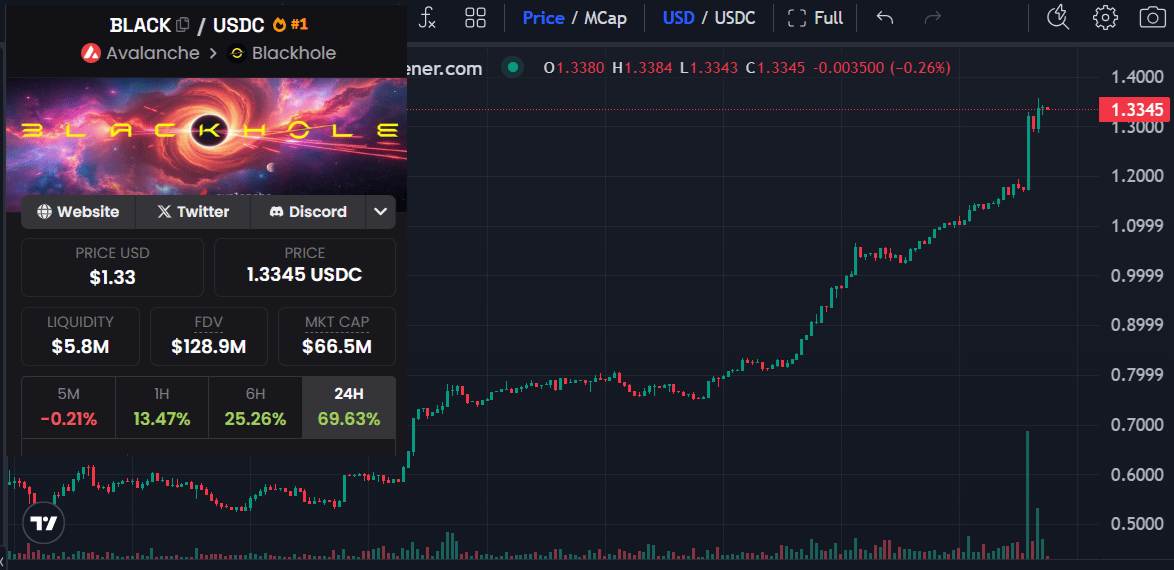Select USDC as the chart currency

point(735,17)
